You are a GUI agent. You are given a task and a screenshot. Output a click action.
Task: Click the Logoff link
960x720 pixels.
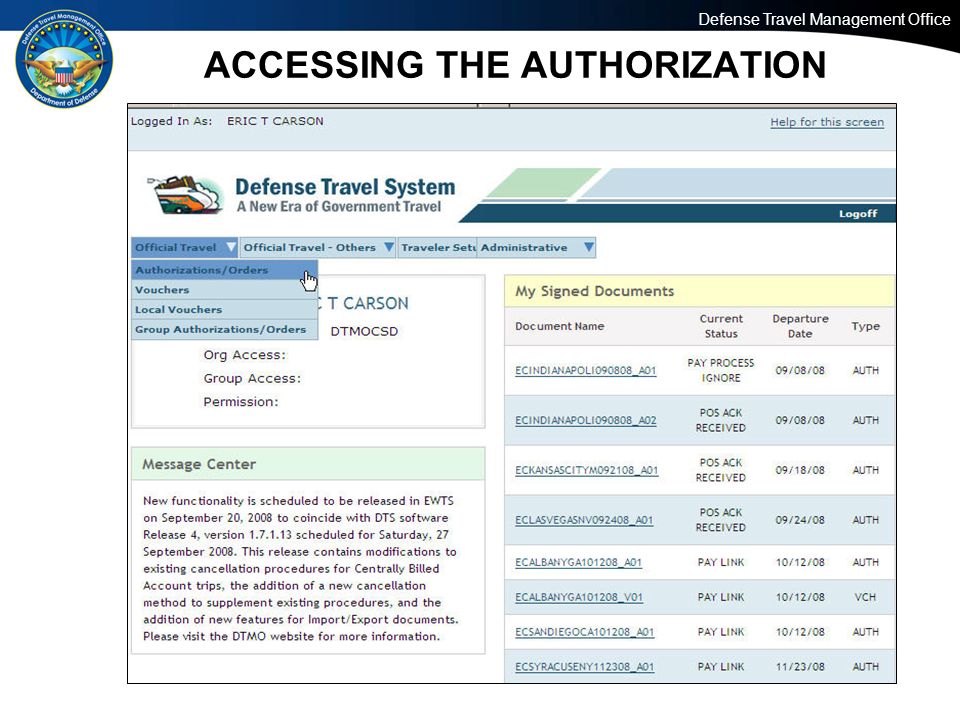(x=858, y=214)
